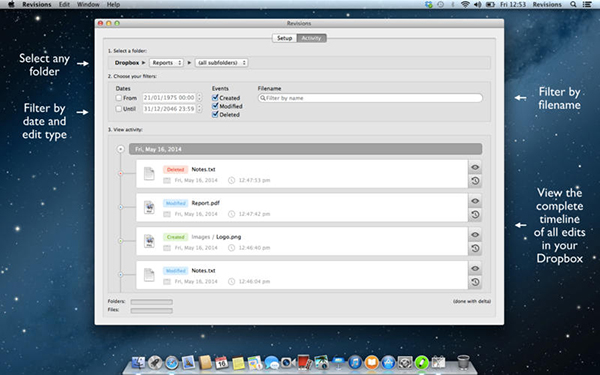Open iBooks from the dock
Viewport: 600px width, 375px height.
(x=372, y=362)
